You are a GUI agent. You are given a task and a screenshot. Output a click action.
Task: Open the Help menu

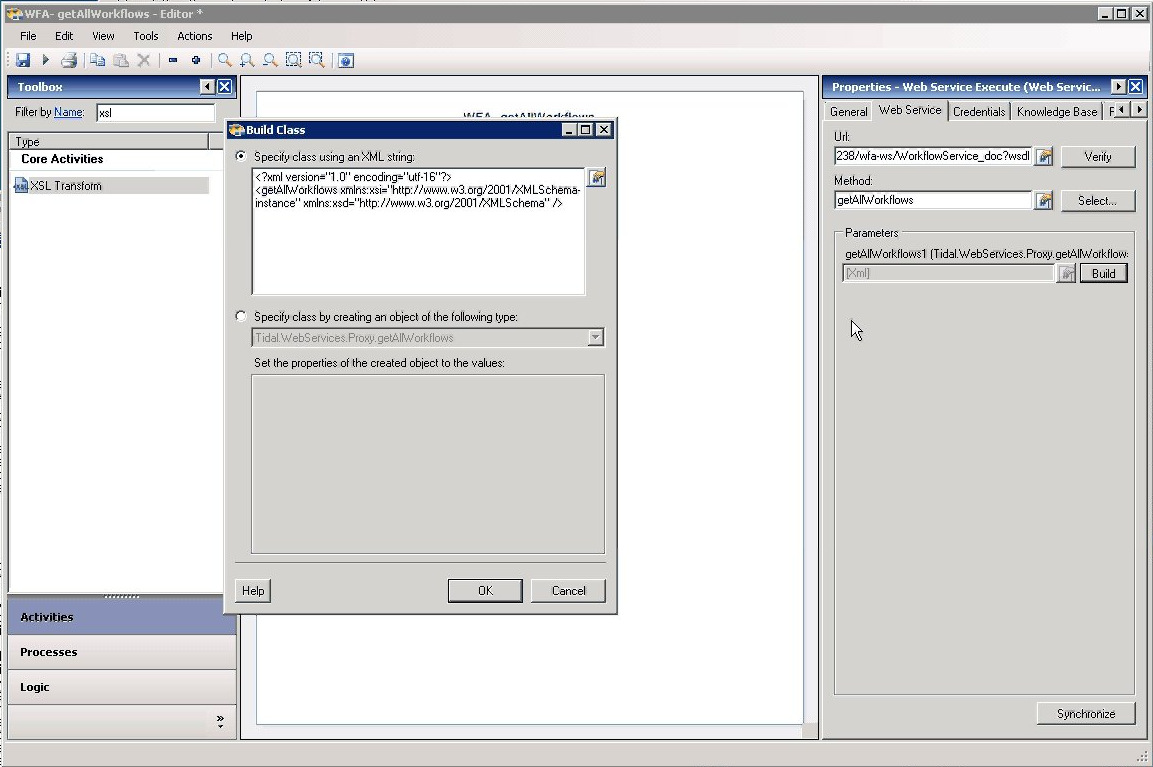click(241, 36)
